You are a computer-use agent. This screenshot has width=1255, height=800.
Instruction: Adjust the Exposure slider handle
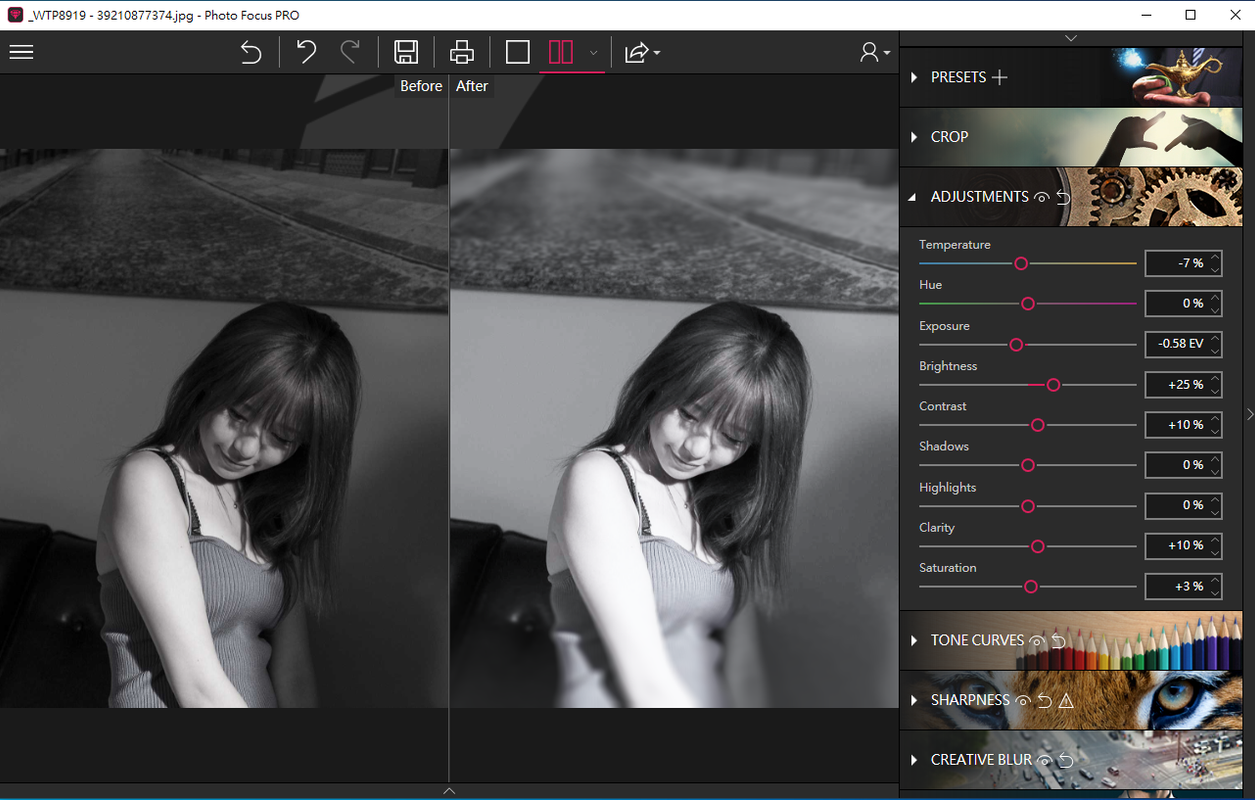(x=1016, y=345)
